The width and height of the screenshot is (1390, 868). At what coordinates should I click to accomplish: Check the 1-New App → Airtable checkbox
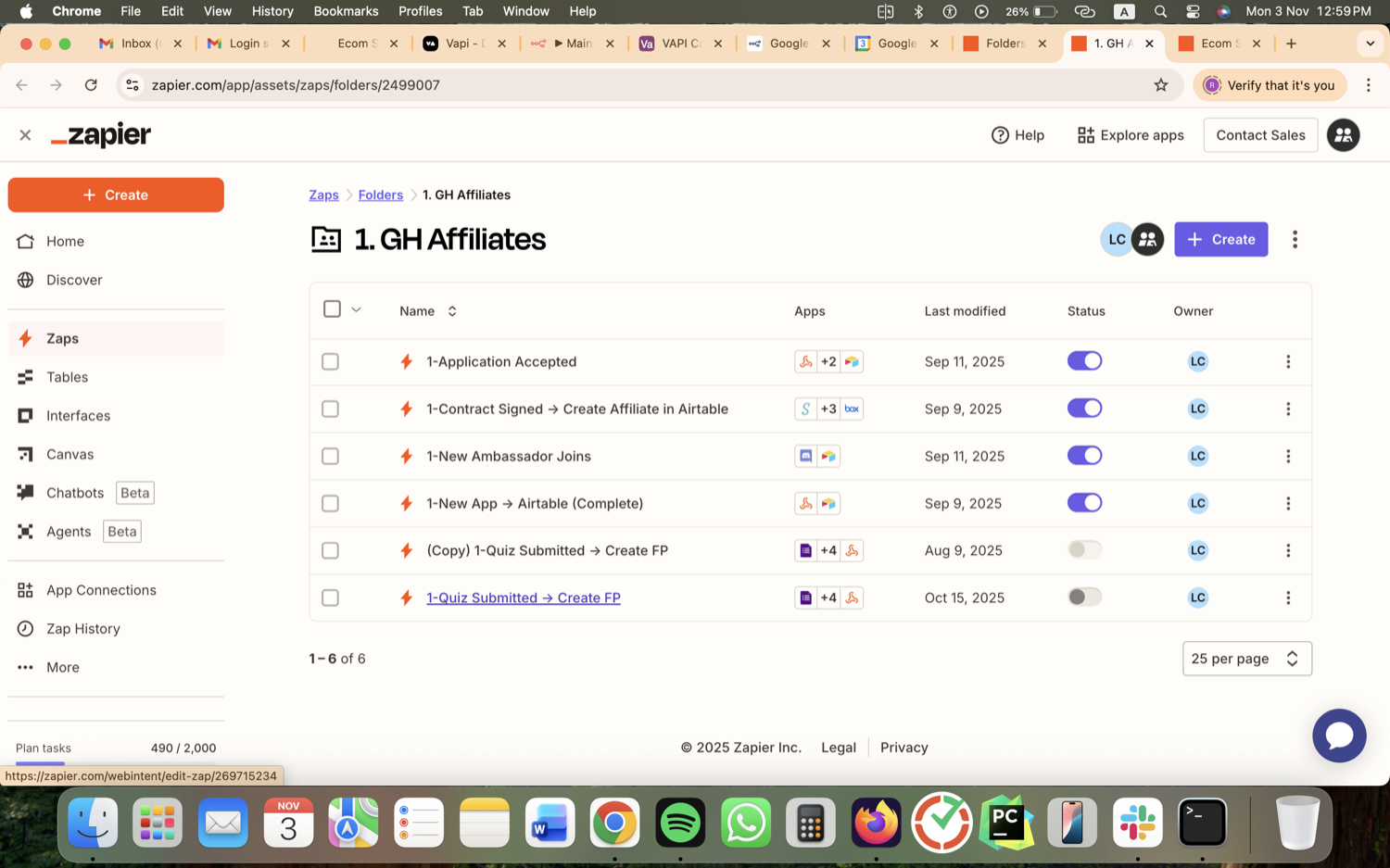(330, 503)
